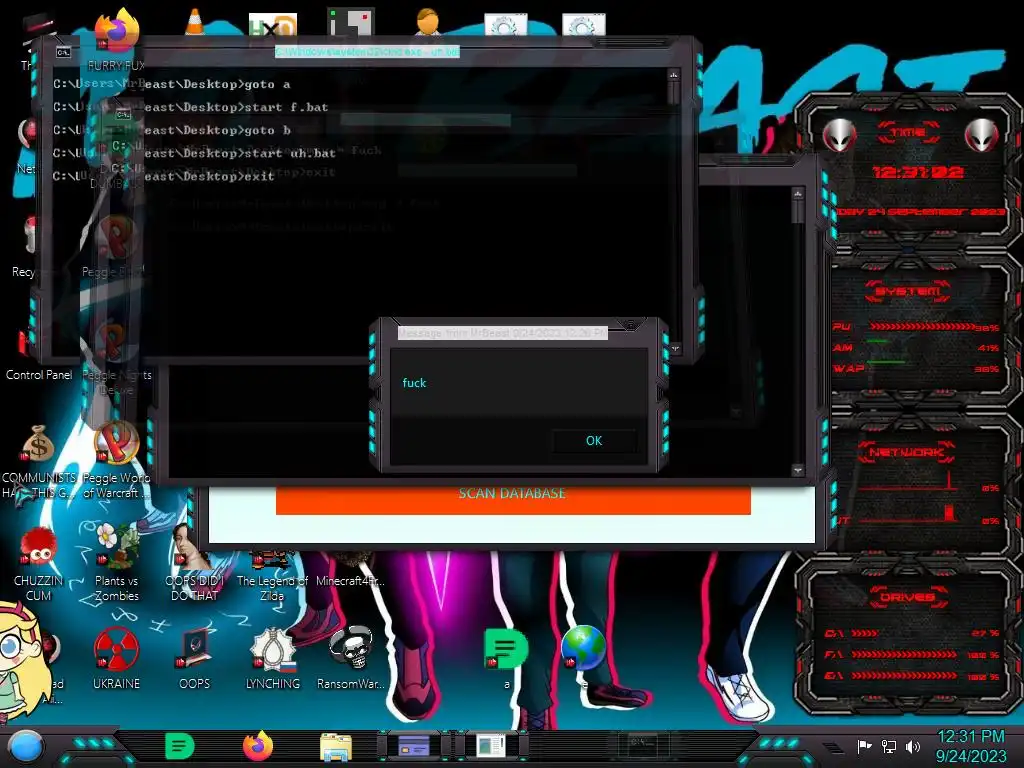Screen dimensions: 1024x768
Task: Open the Plants vs Zombies desktop icon
Action: 116,563
